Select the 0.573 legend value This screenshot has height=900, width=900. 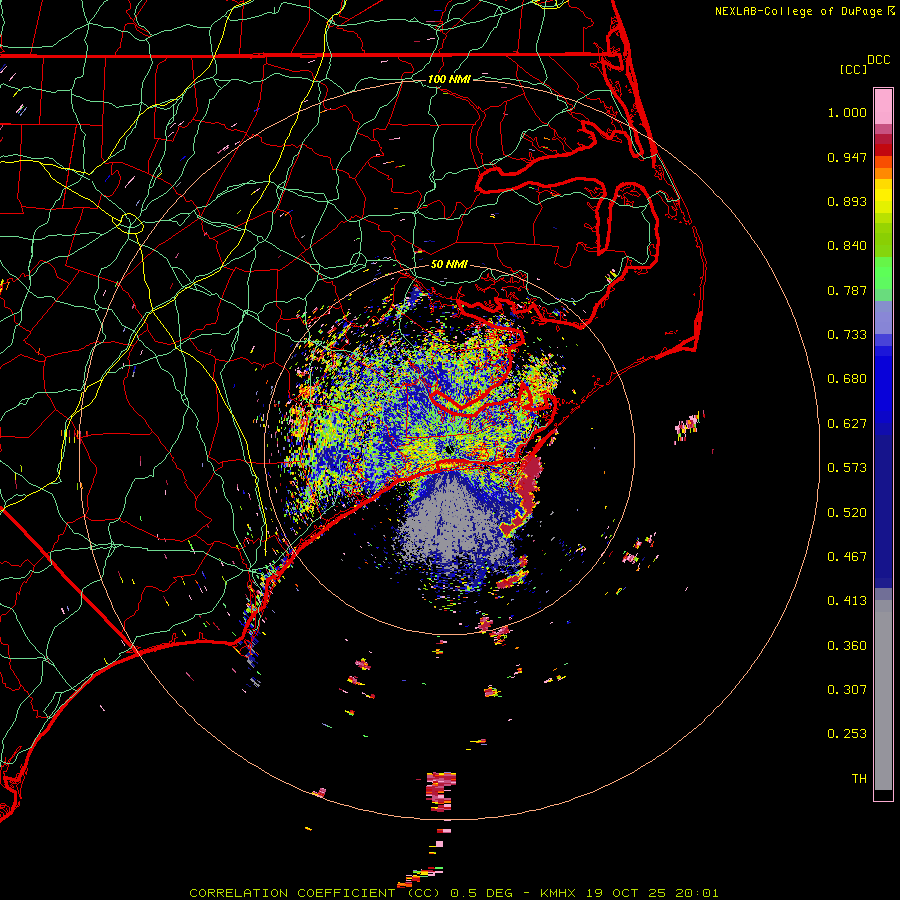tap(847, 468)
